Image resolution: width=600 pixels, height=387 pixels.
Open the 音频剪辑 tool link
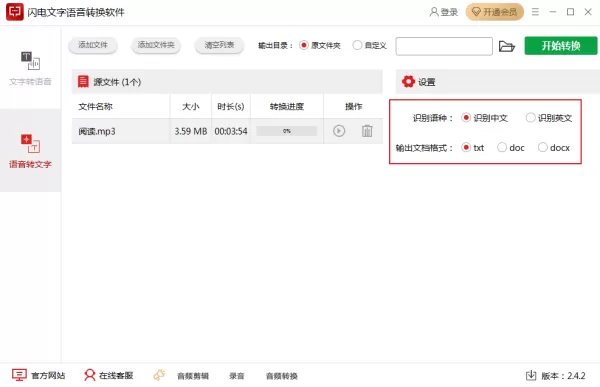193,376
